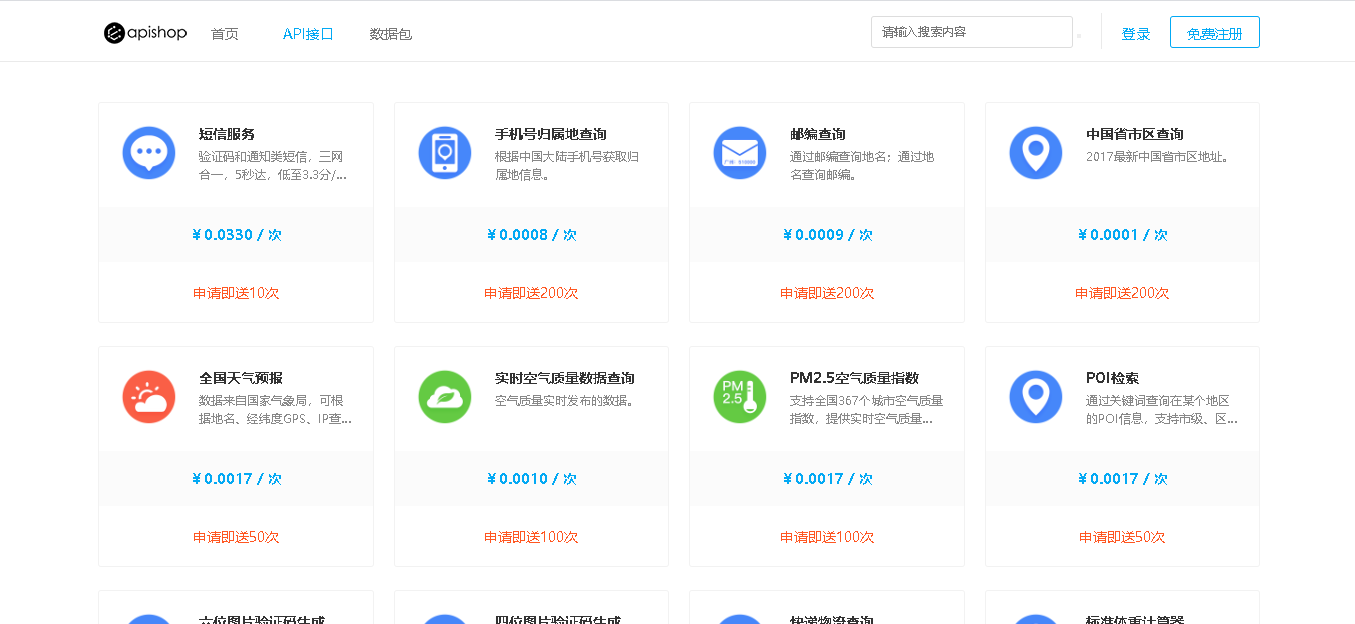Click the 登录 link
The width and height of the screenshot is (1355, 624).
tap(1136, 34)
